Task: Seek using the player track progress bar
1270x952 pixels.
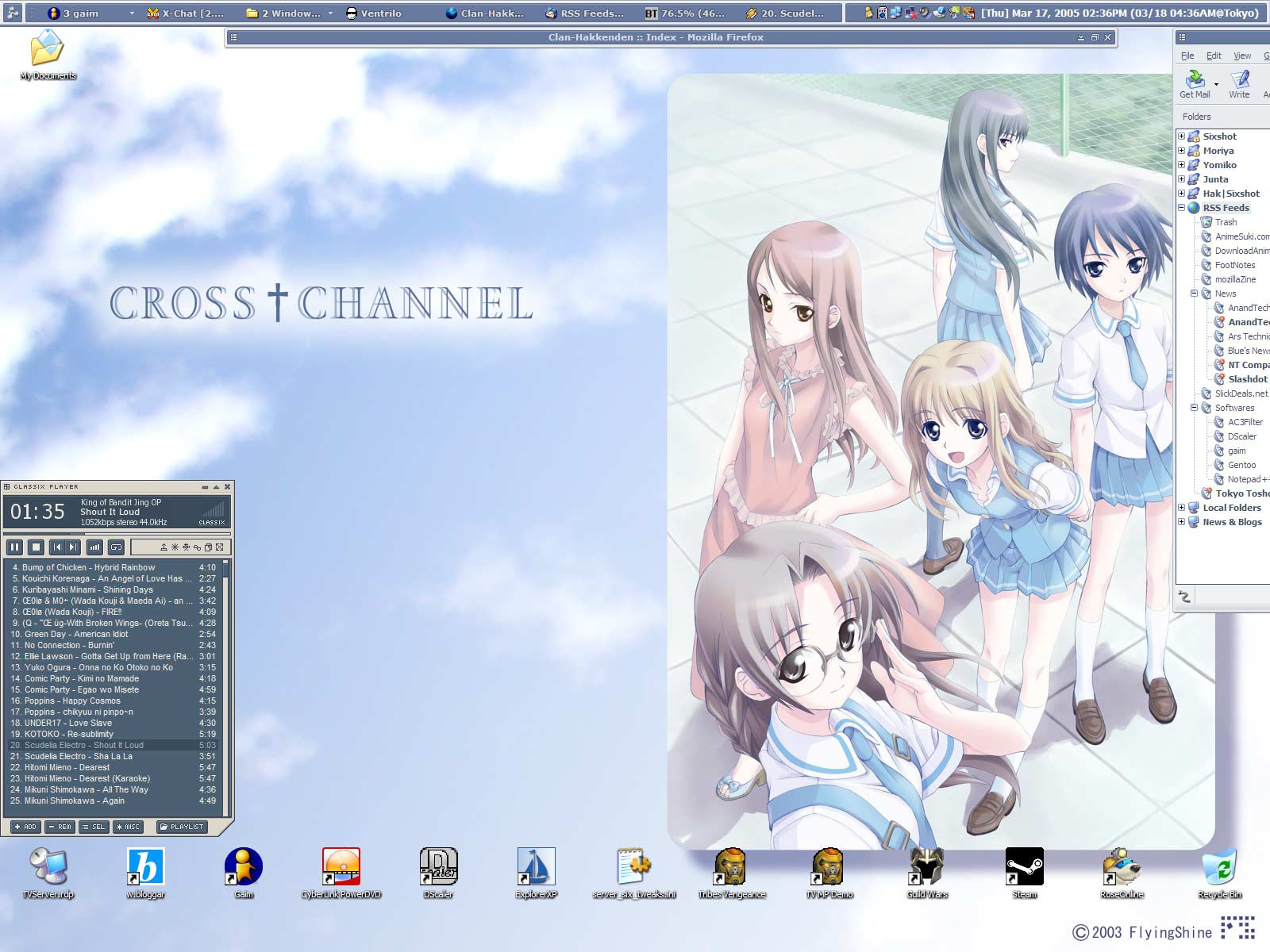Action: (117, 533)
